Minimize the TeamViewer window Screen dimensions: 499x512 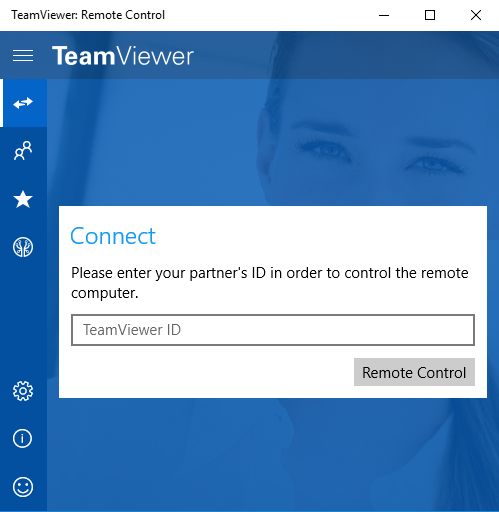click(384, 15)
